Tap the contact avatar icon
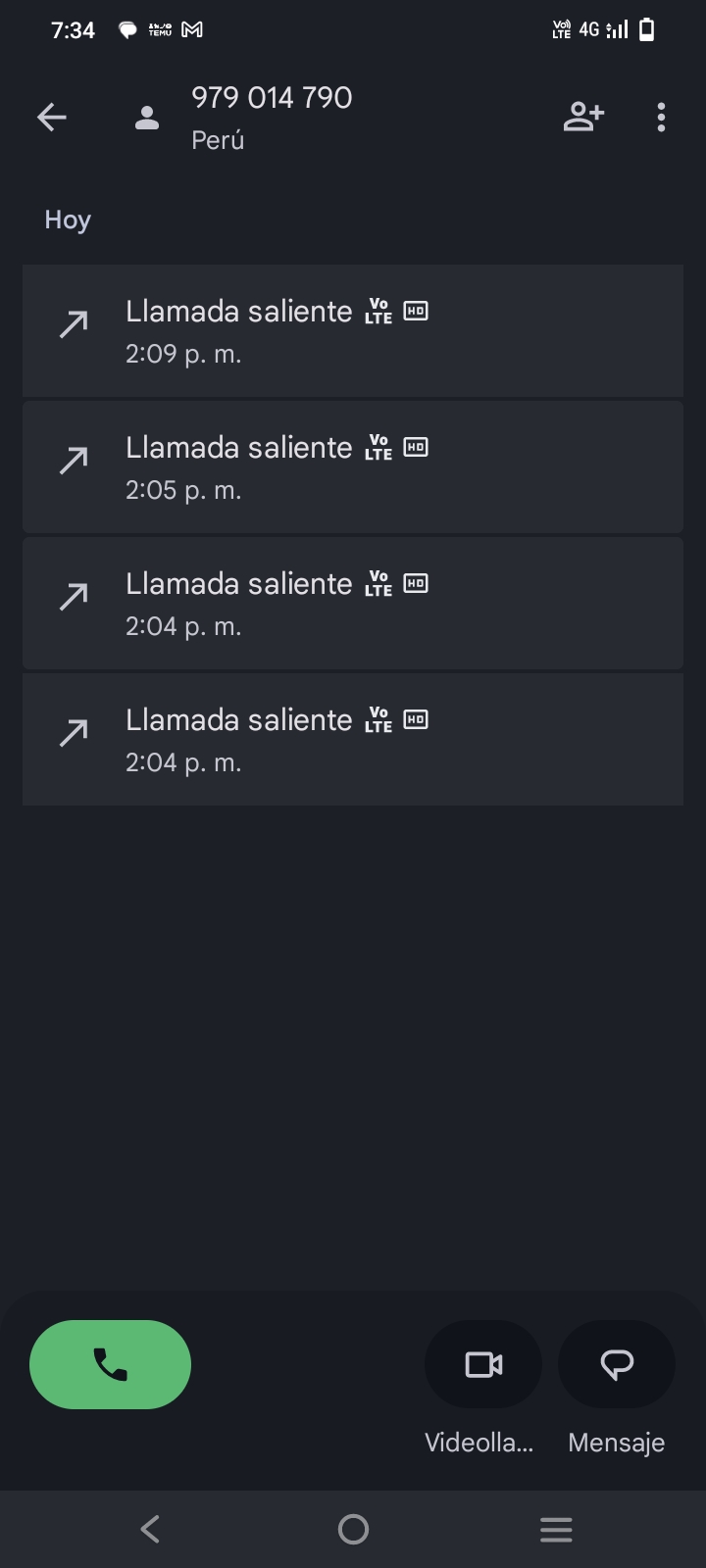The height and width of the screenshot is (1568, 706). 147,118
